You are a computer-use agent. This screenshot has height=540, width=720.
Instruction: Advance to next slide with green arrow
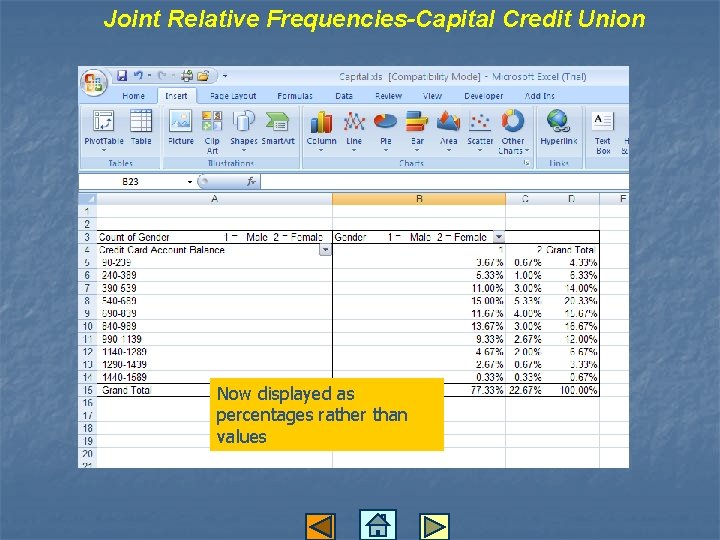(434, 526)
